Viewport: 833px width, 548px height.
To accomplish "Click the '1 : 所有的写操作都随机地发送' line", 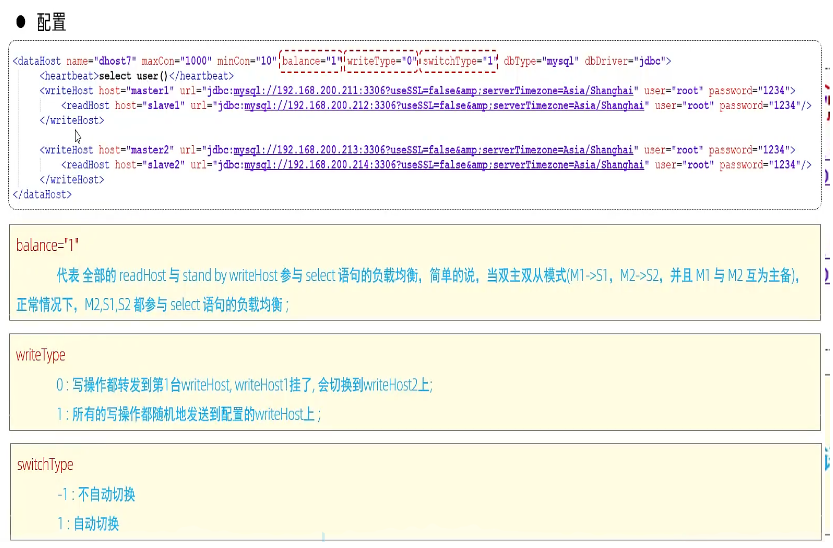I will click(x=189, y=414).
